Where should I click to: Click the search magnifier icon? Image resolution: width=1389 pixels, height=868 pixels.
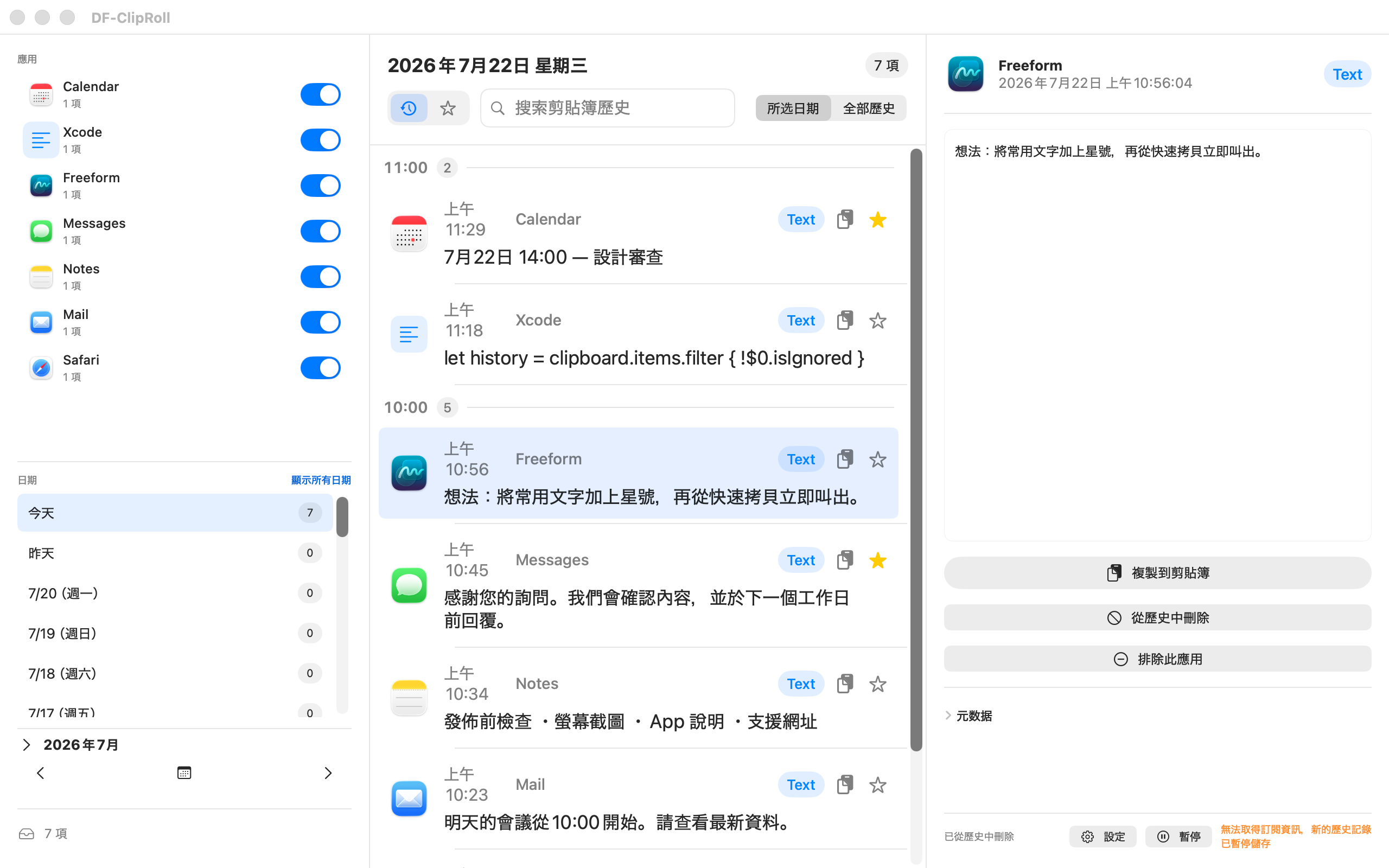coord(498,108)
